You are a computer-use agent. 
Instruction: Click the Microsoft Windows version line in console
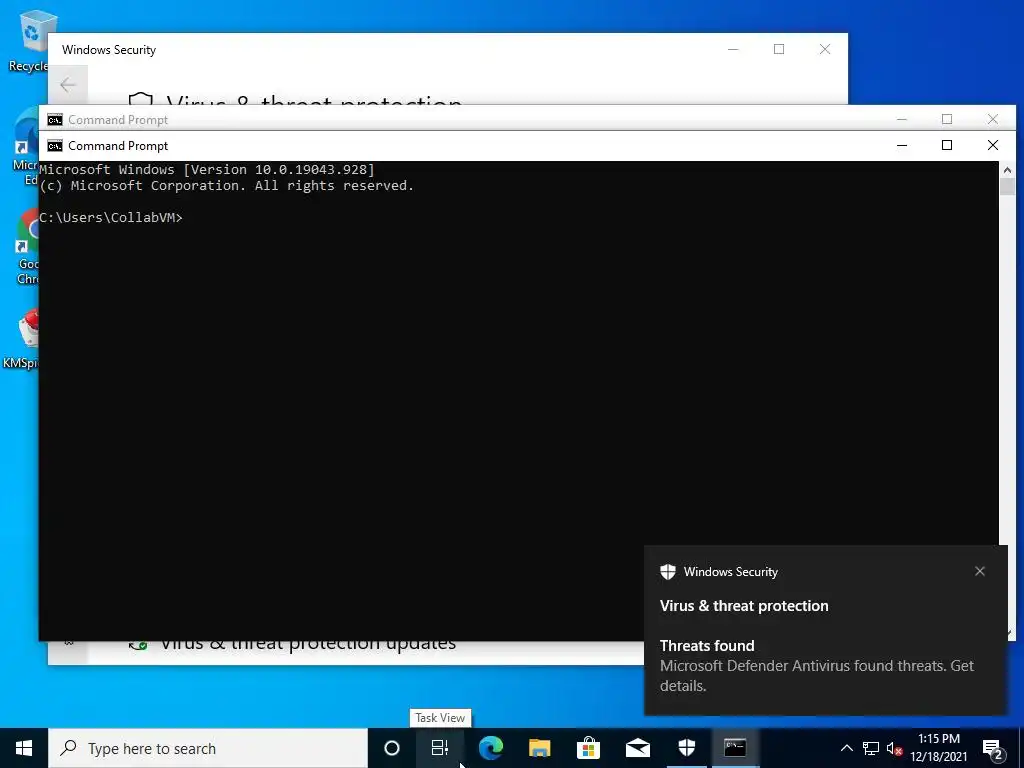(207, 170)
